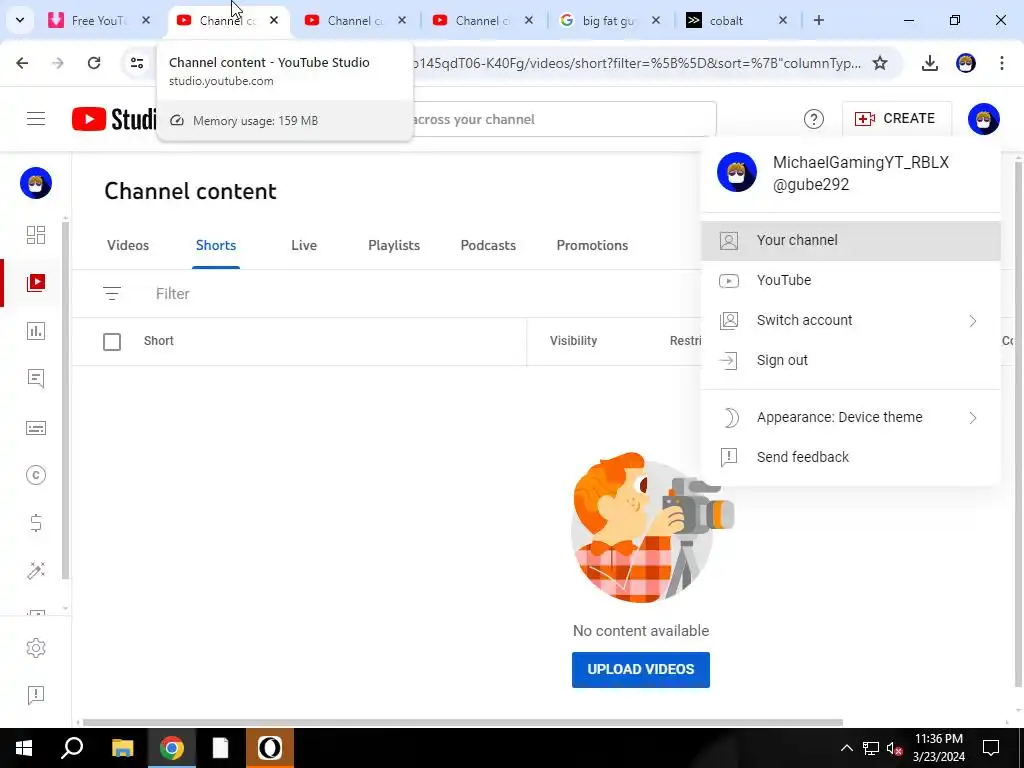Click the search across your channel box

(564, 120)
